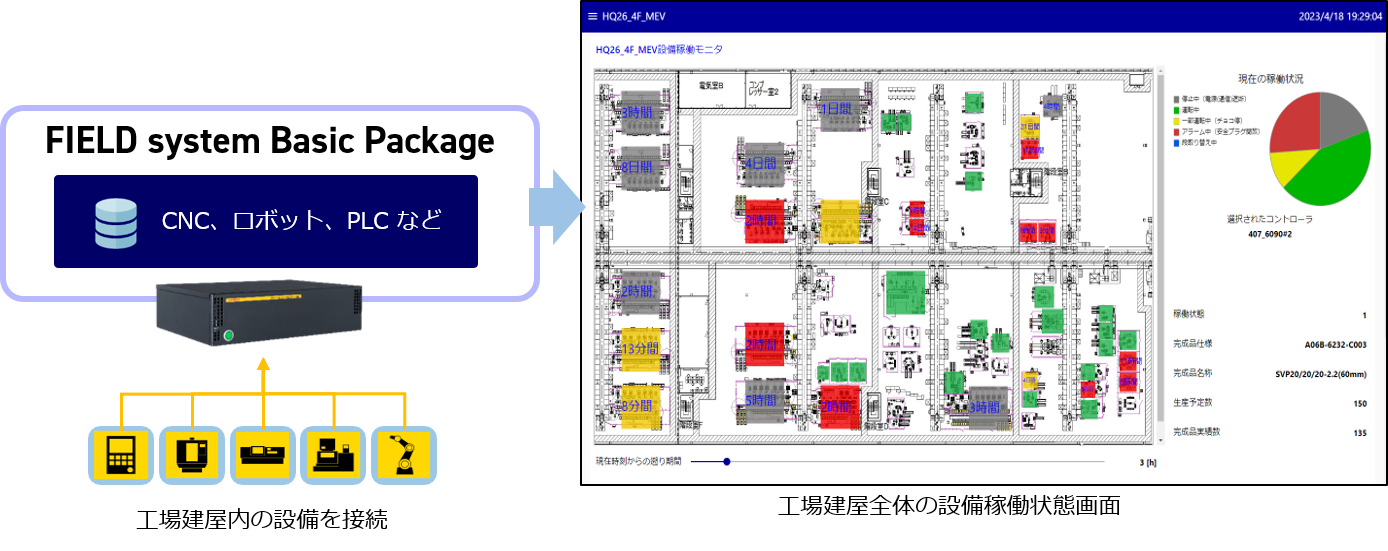Click the floor map scrollbar down arrow
1388x551 pixels.
pos(1160,438)
